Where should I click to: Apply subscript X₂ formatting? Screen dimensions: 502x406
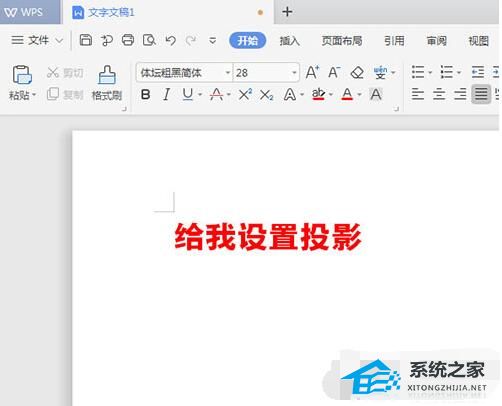point(266,95)
